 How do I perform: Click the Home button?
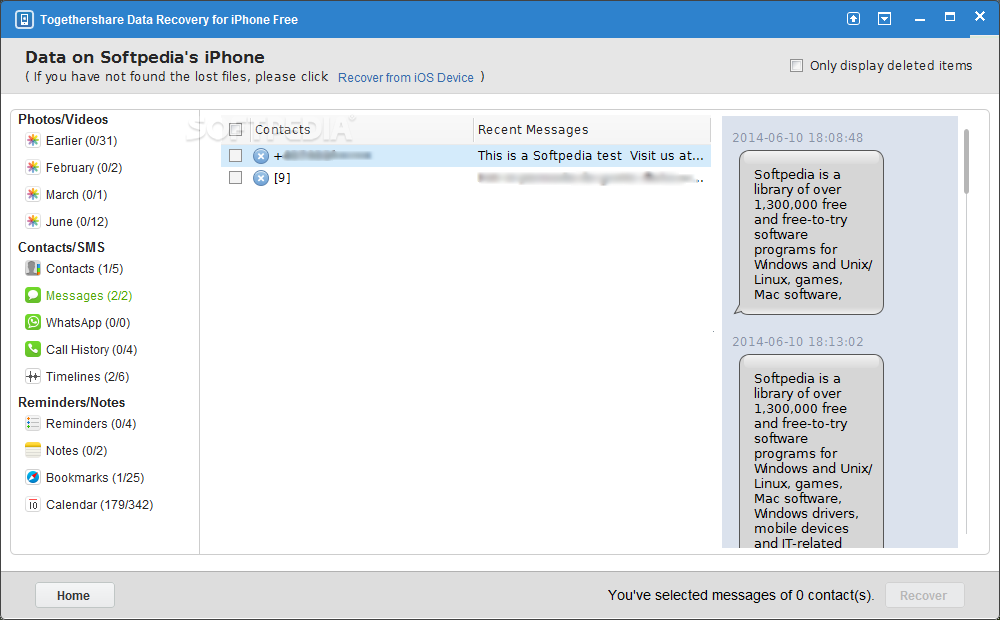point(75,595)
